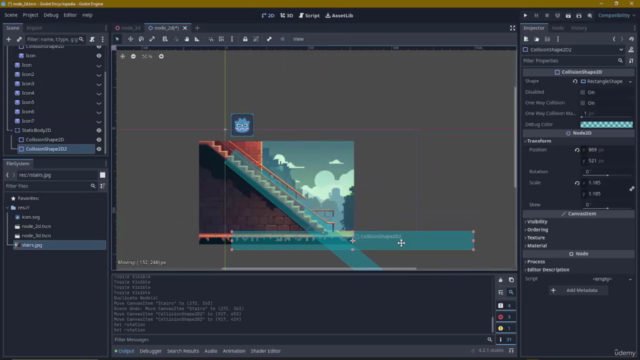Run current scene with clapper icon
Screen dimensions: 640x360
click(568, 16)
